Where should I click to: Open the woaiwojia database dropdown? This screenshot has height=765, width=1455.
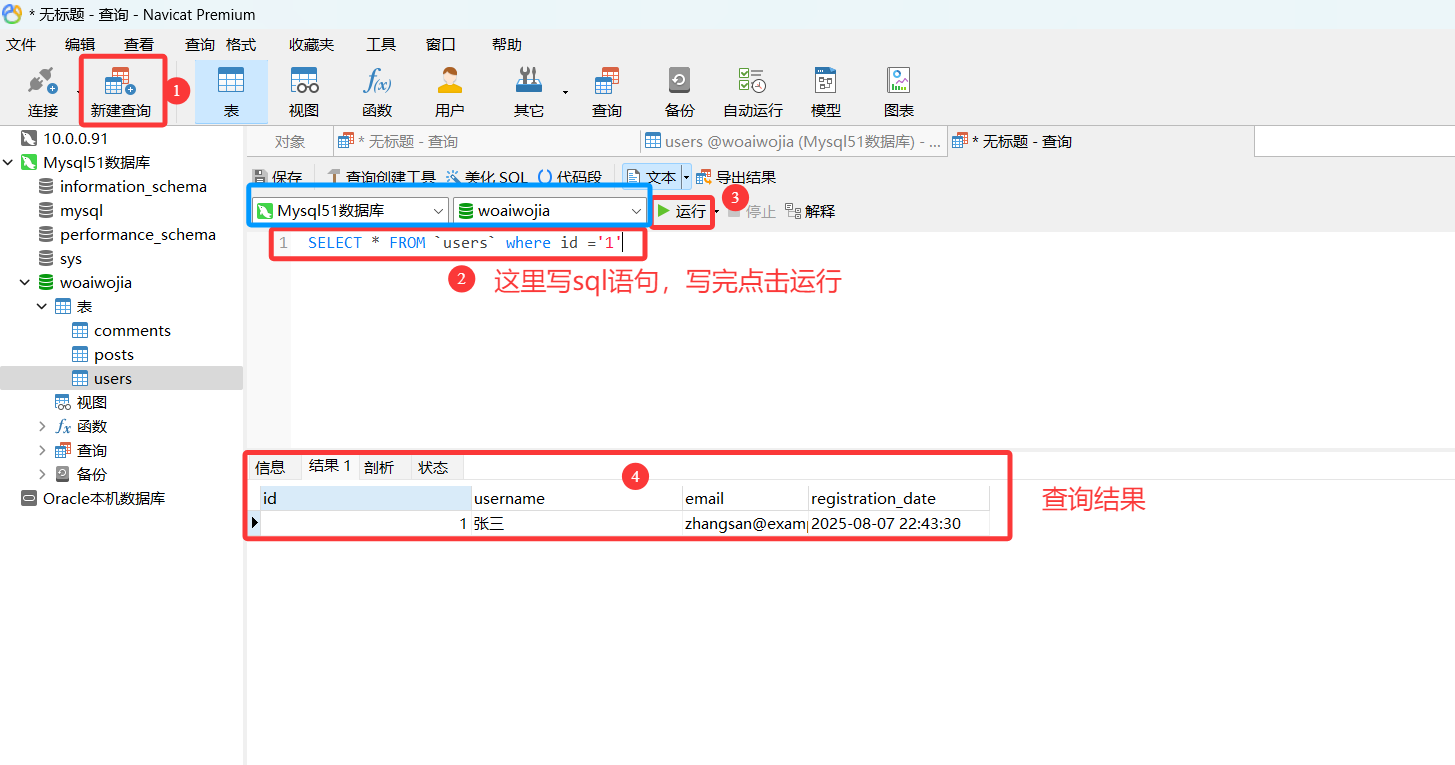550,211
